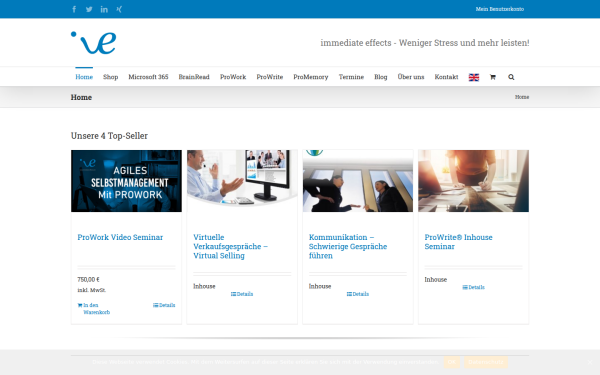The width and height of the screenshot is (600, 375).
Task: Add ProWork Video Seminar to Warenkorb
Action: [94, 308]
